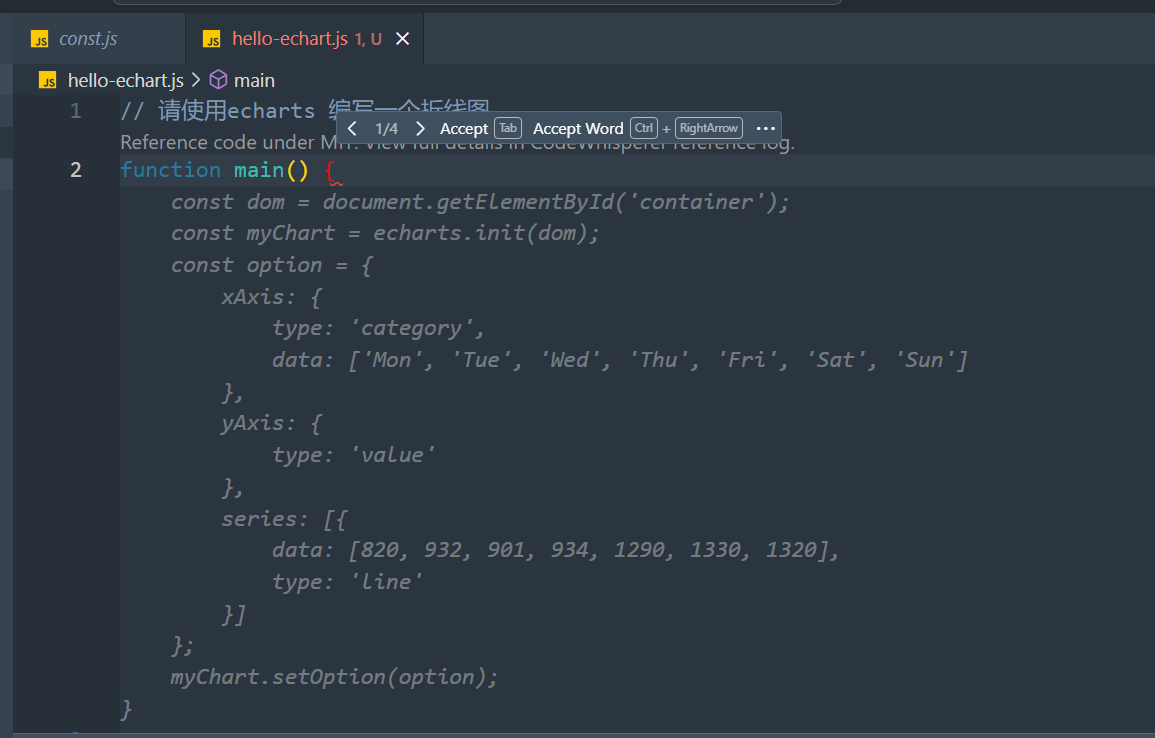Screen dimensions: 1155x738
Task: Click the JS file icon on const.js tab
Action: click(40, 39)
